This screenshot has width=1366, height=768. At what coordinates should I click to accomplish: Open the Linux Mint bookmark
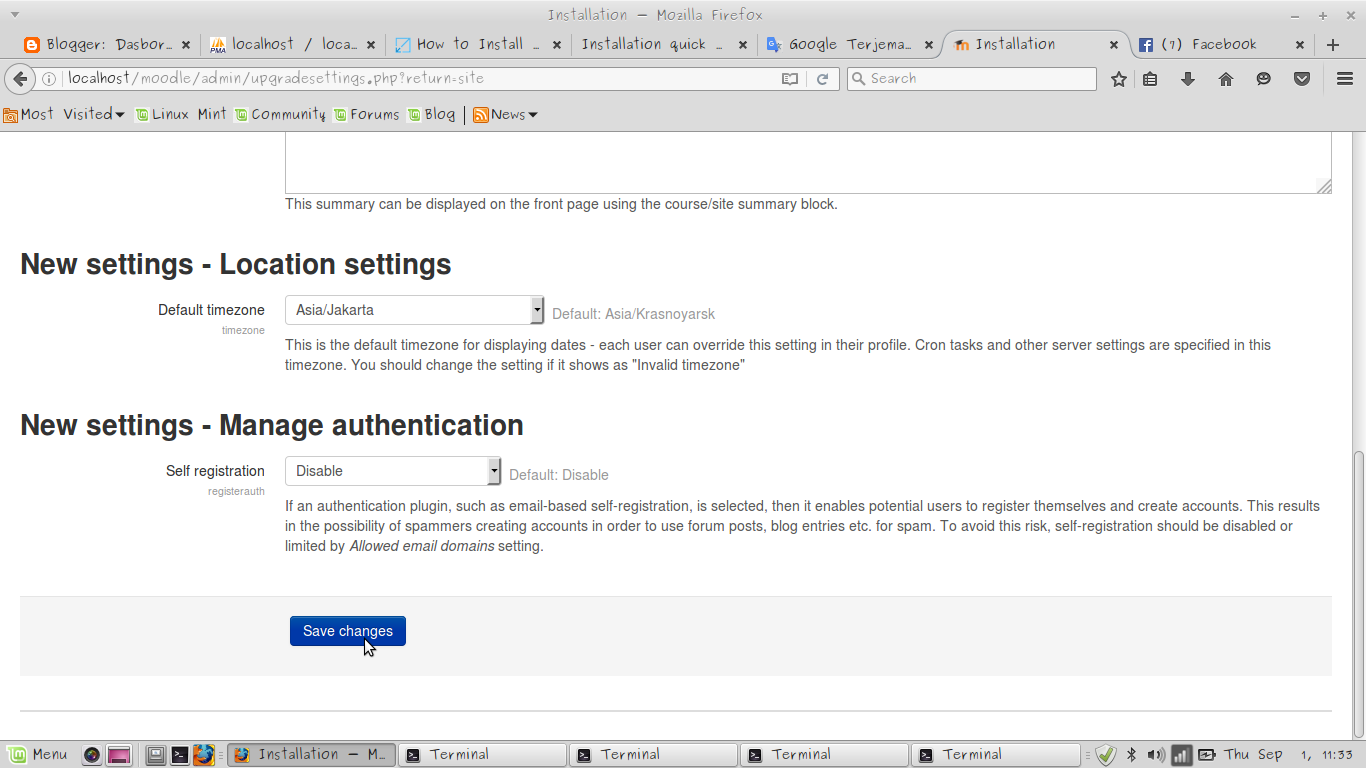pos(181,115)
